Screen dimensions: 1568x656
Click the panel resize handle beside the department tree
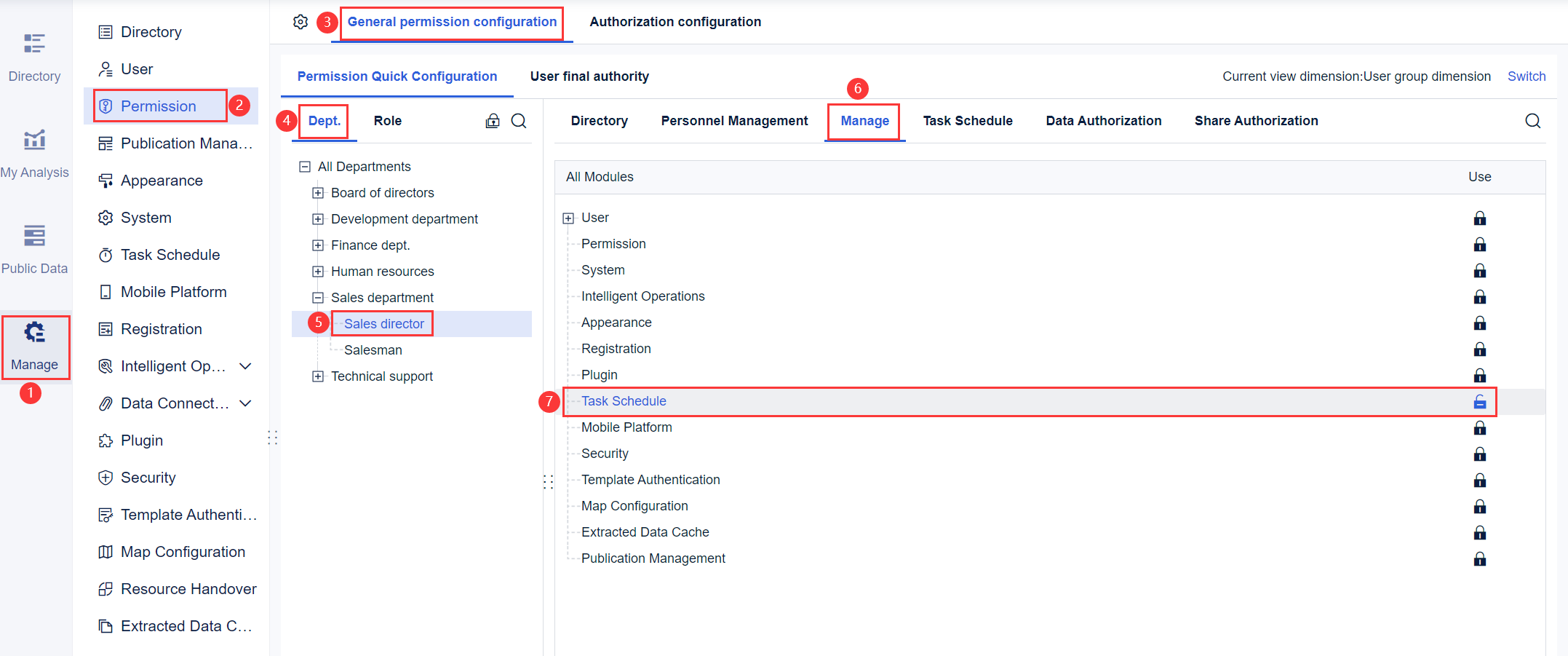tap(549, 481)
